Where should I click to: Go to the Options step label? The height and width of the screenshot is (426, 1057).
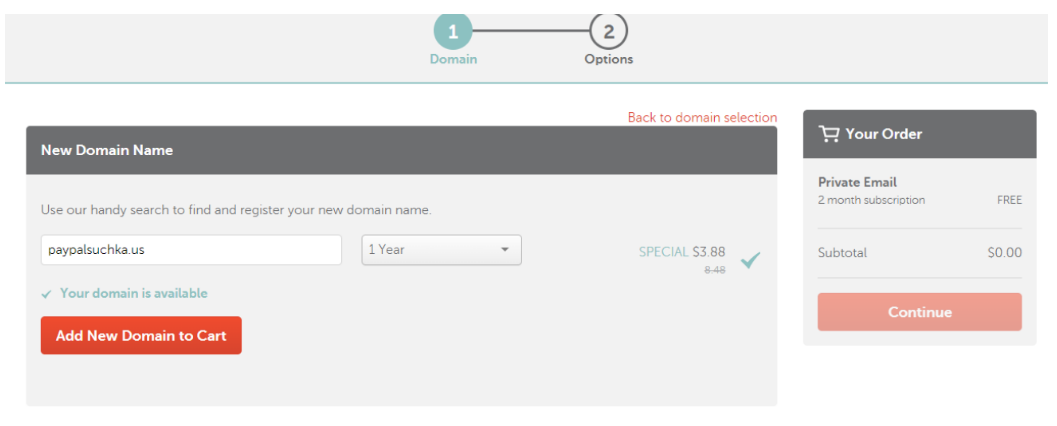(x=608, y=59)
